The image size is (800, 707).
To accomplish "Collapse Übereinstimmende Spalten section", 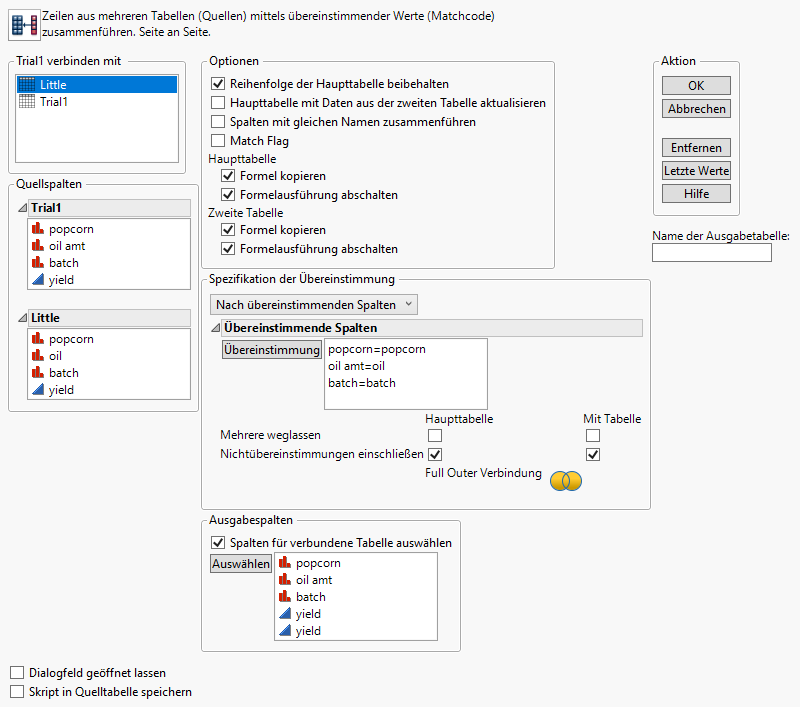I will pyautogui.click(x=216, y=328).
